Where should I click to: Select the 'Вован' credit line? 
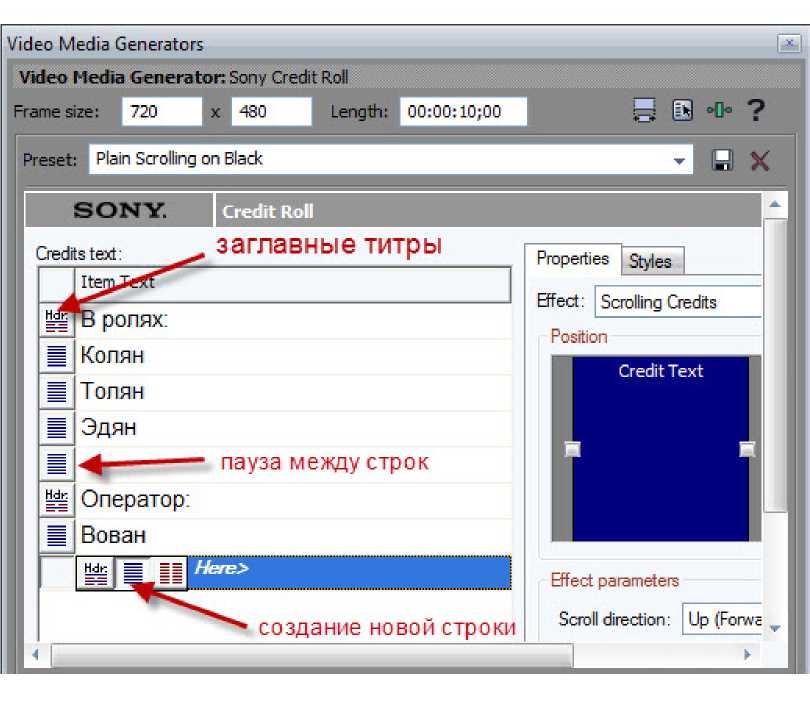293,535
